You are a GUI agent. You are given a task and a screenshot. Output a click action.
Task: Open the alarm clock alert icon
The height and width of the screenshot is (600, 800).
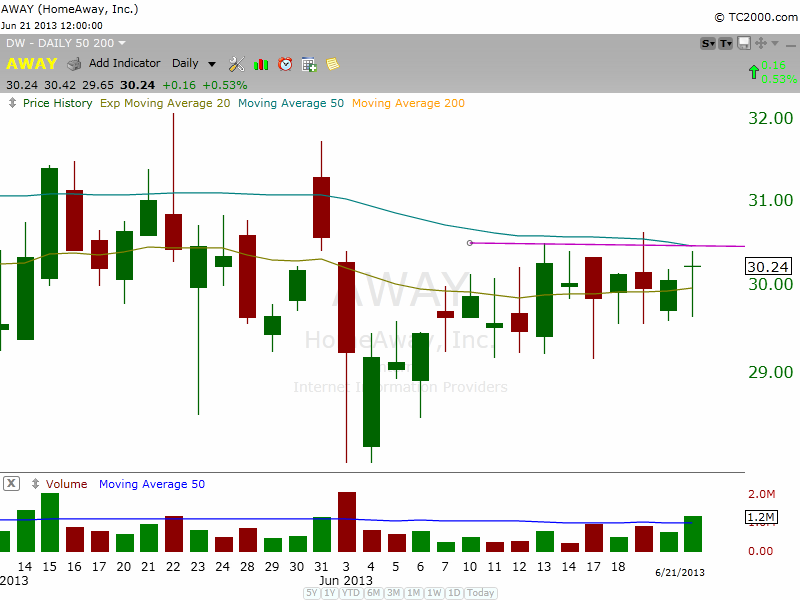pyautogui.click(x=285, y=64)
